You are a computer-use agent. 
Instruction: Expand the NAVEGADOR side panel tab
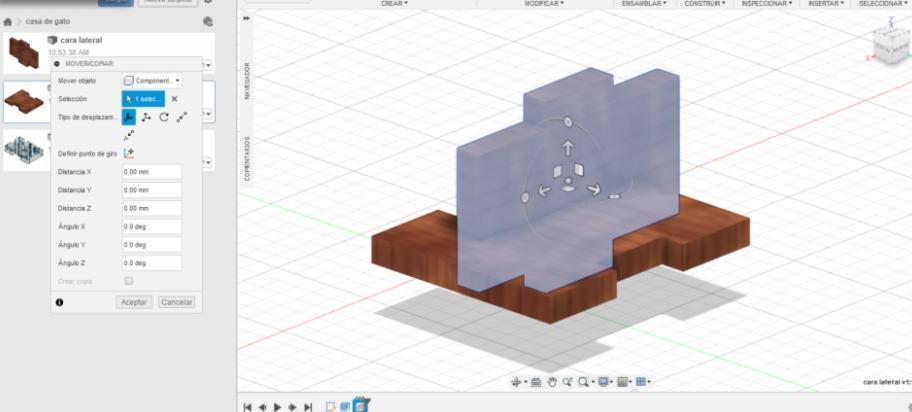point(247,80)
